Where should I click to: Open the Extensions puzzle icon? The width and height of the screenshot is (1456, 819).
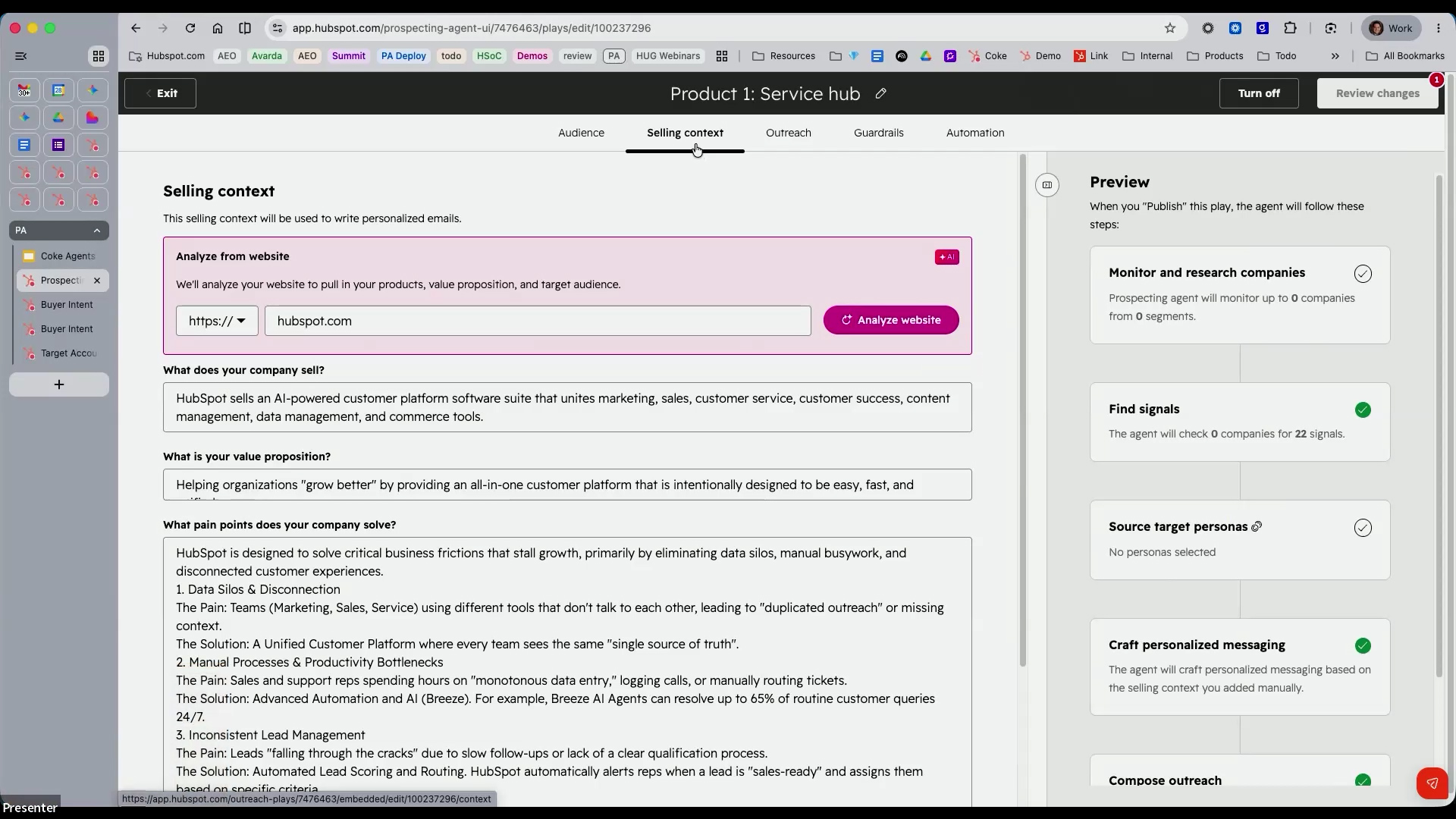[1290, 28]
